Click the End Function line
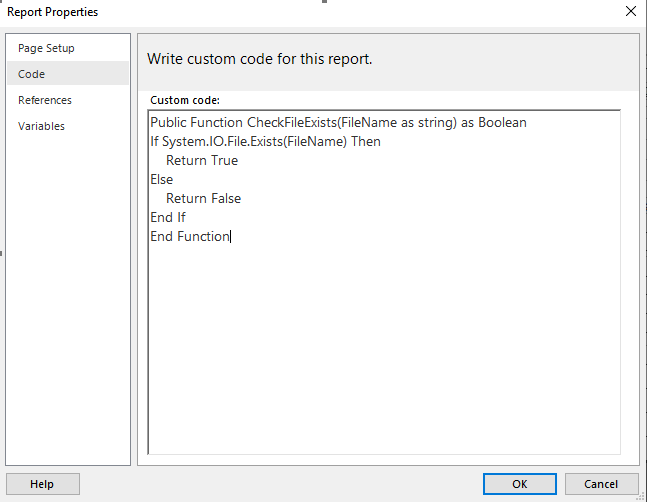Viewport: 647px width, 502px height. 190,236
